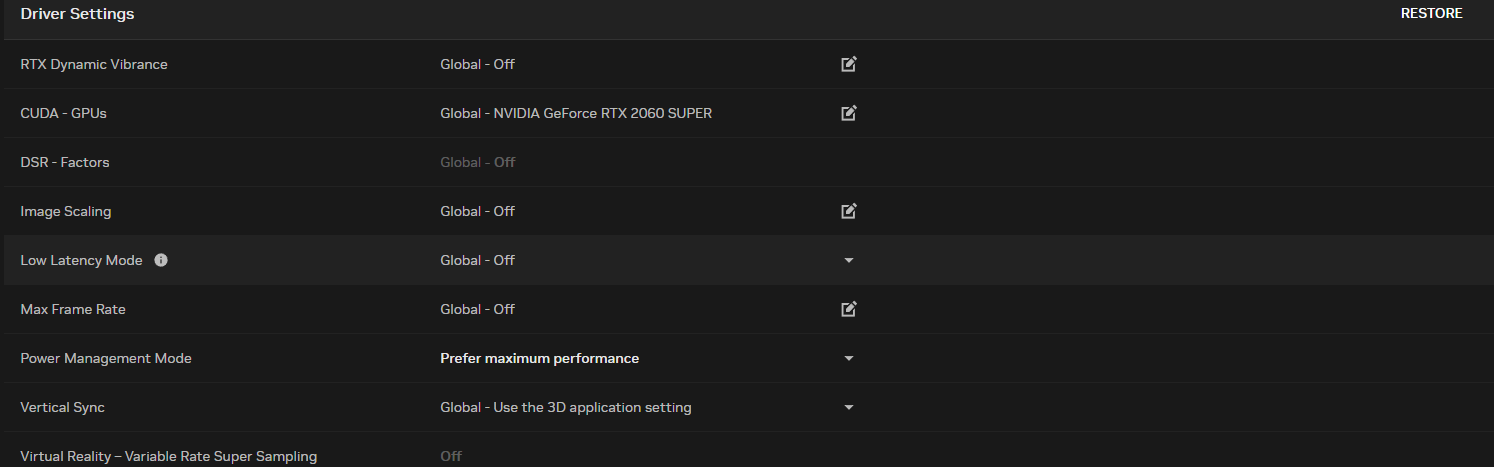
Task: Expand the Low Latency Mode dropdown arrow
Action: tap(849, 260)
